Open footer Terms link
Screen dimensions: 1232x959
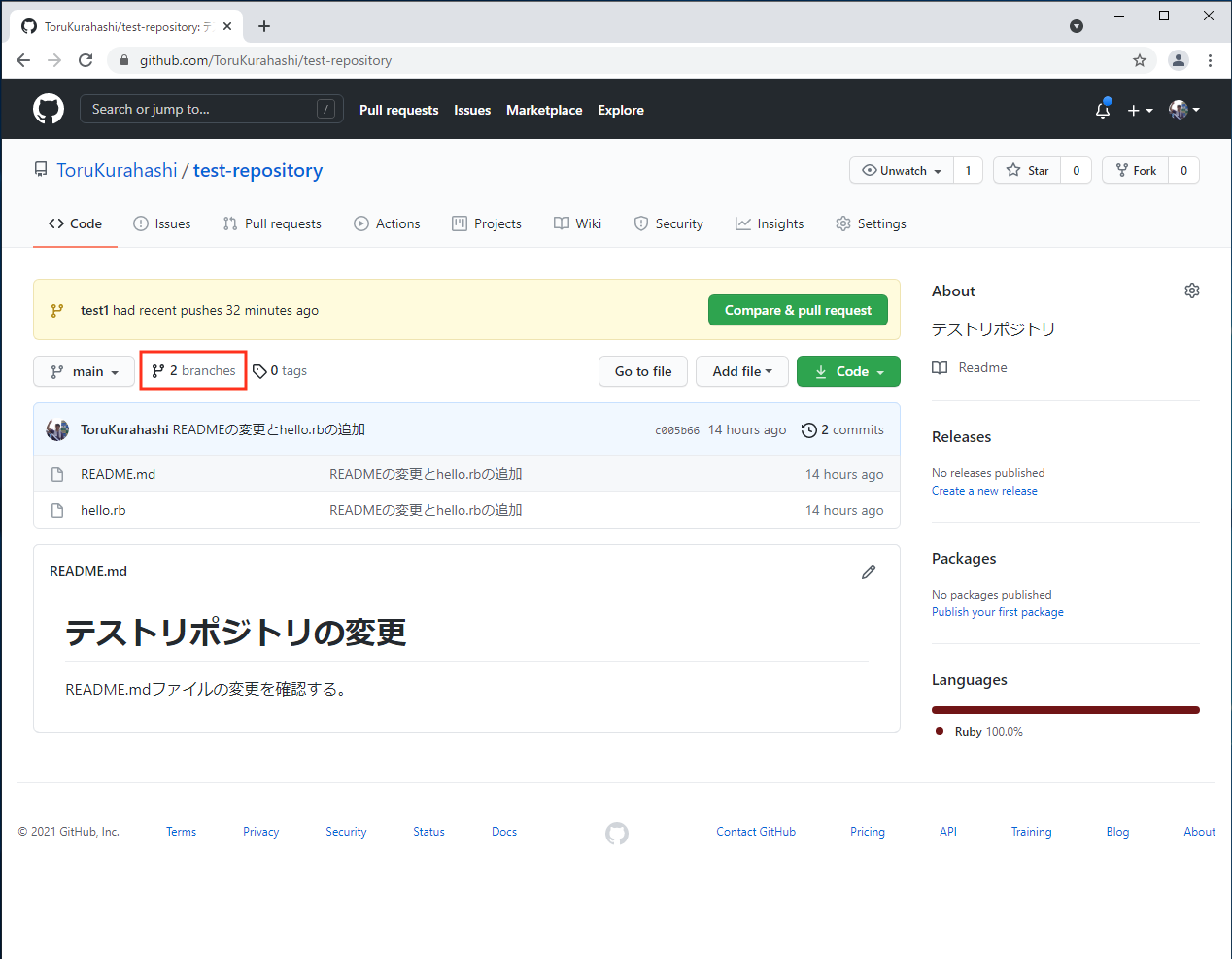pyautogui.click(x=181, y=832)
